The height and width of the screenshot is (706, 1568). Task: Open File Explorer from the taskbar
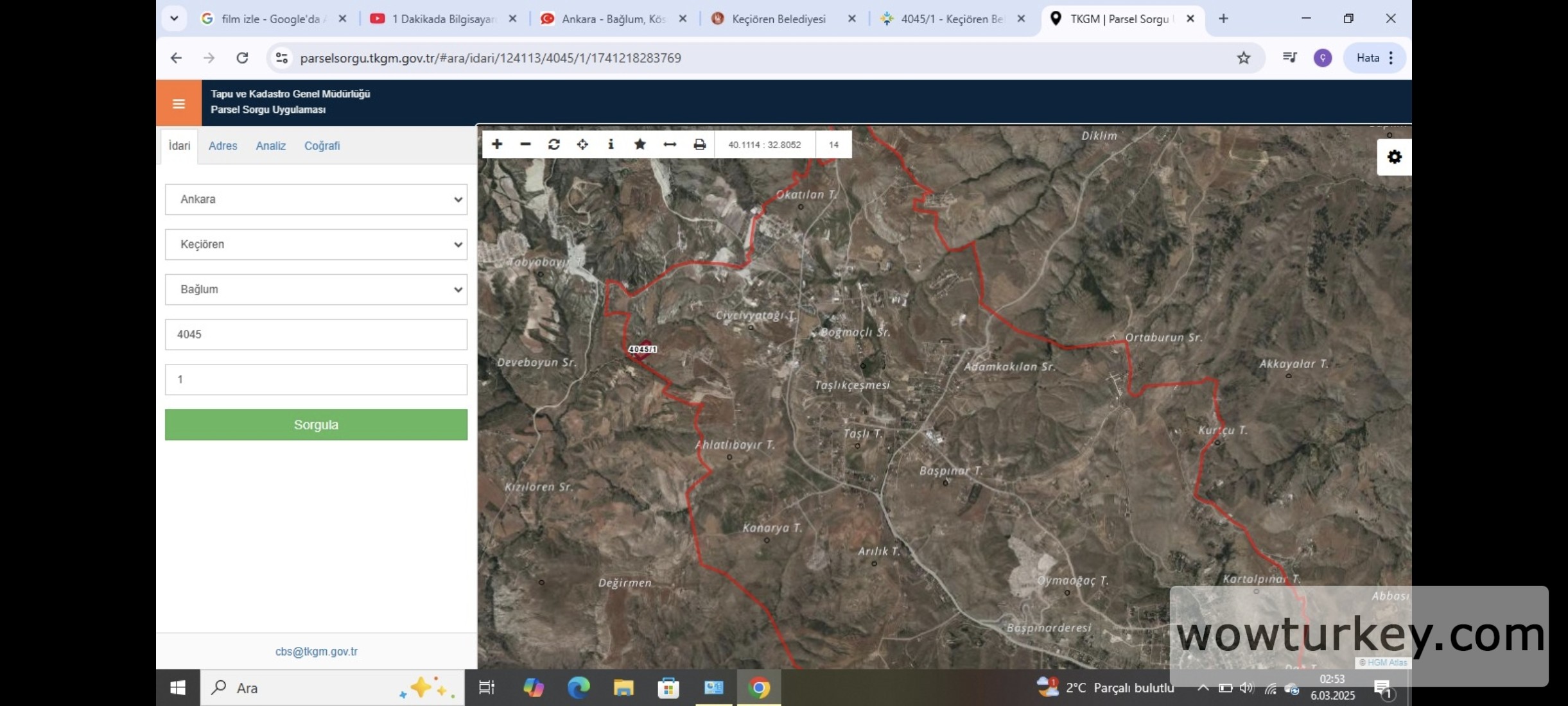[x=623, y=688]
